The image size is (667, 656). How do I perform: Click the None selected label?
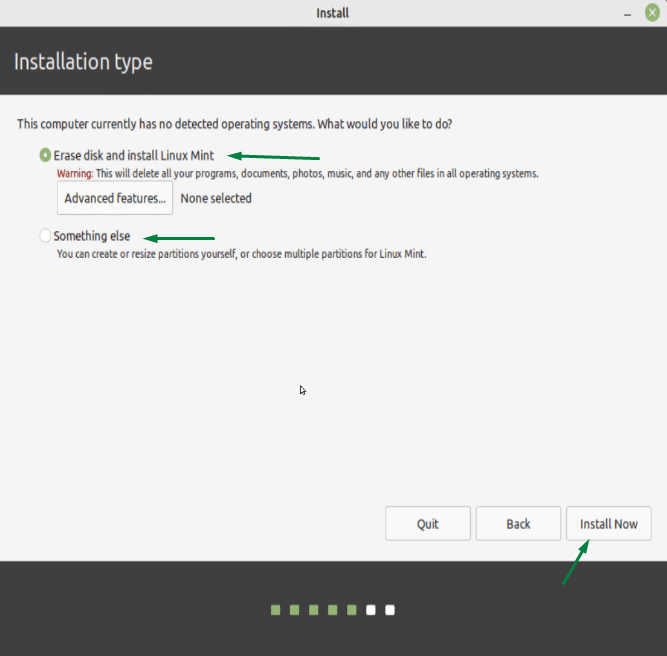pos(216,198)
